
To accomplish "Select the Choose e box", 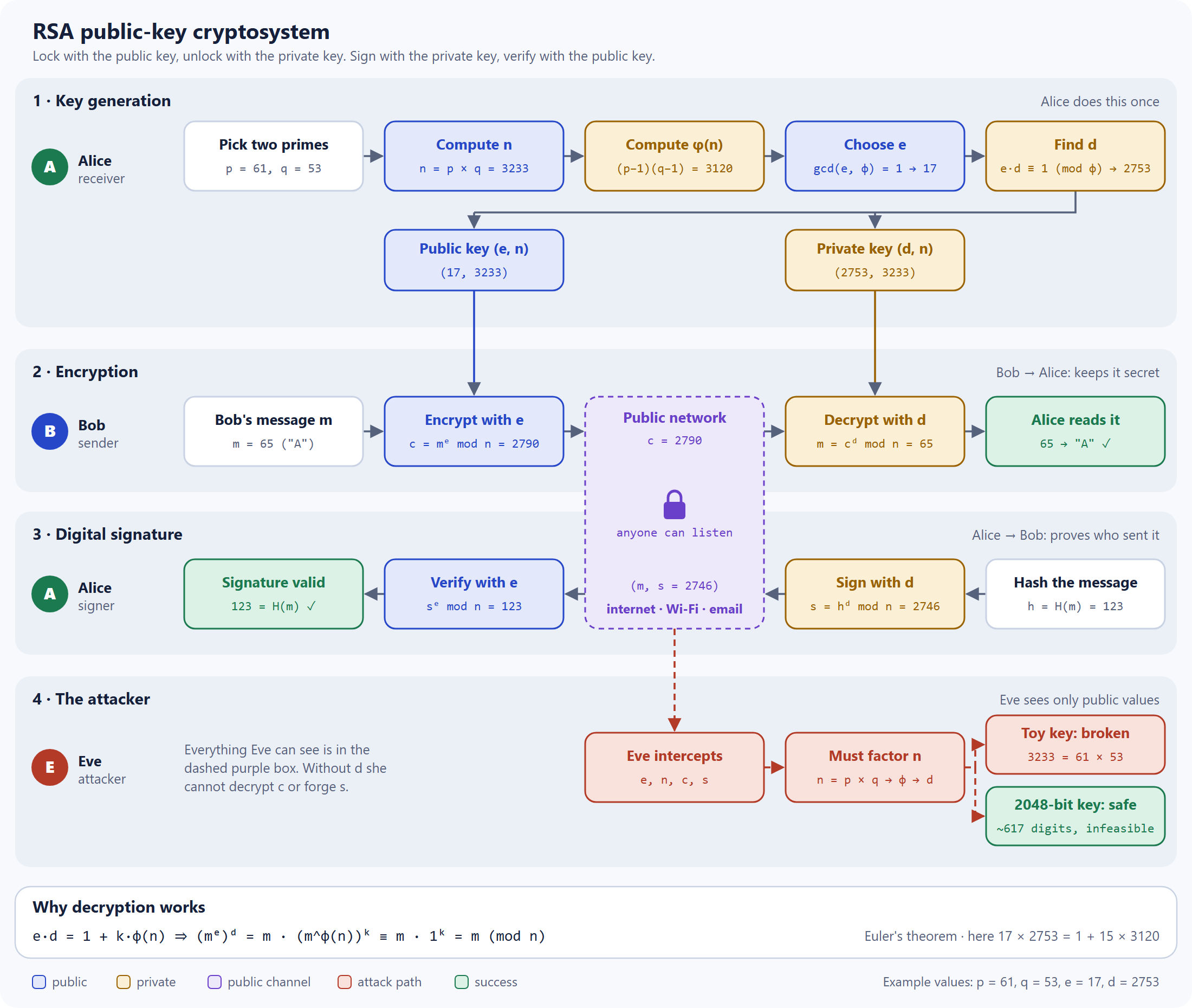I will pyautogui.click(x=875, y=156).
